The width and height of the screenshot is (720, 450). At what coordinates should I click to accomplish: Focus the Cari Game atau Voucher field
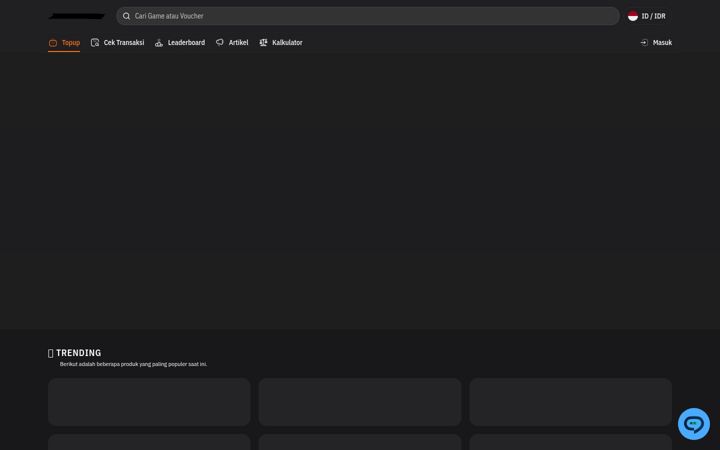point(368,16)
